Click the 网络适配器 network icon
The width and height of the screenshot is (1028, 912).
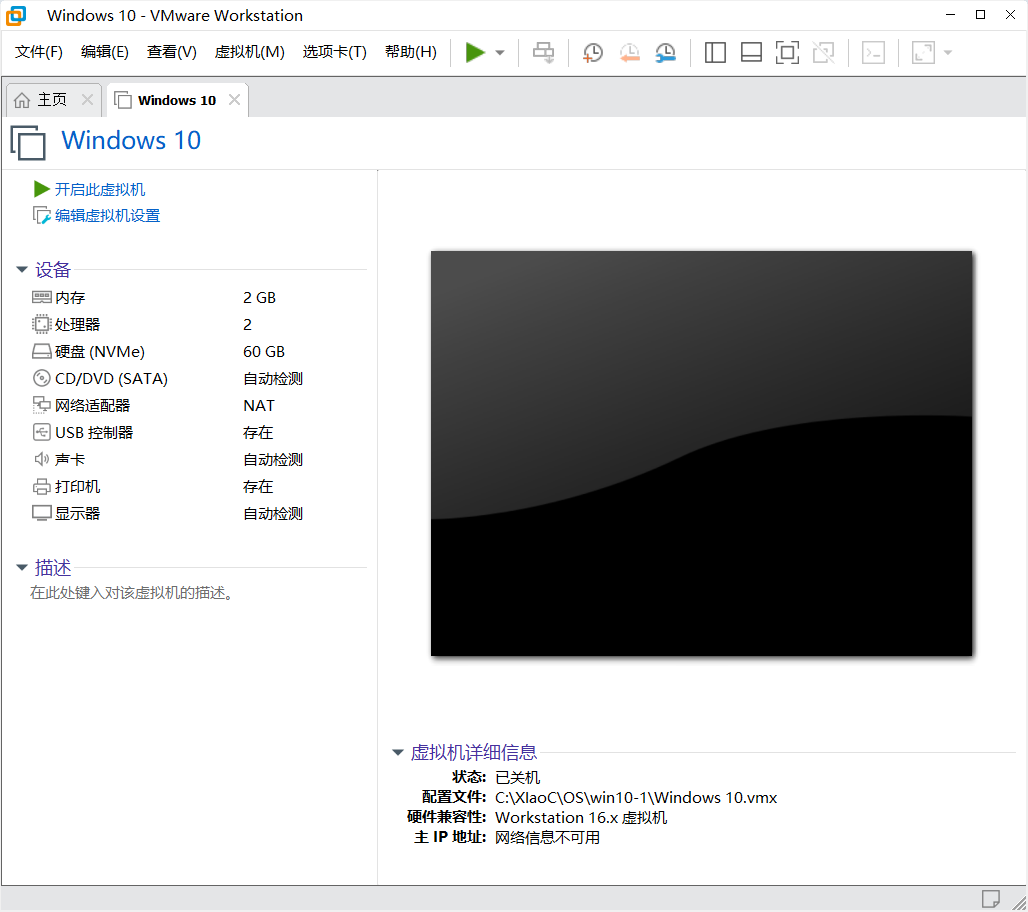[41, 405]
